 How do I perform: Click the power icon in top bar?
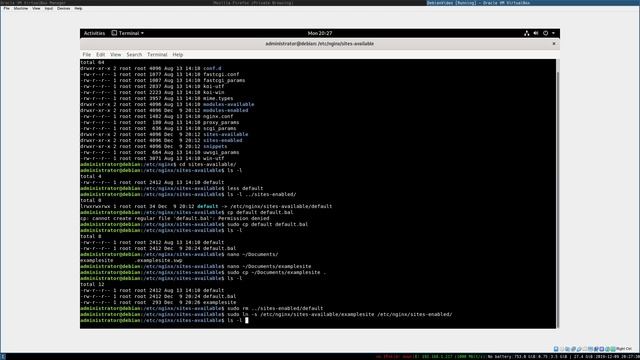(545, 33)
